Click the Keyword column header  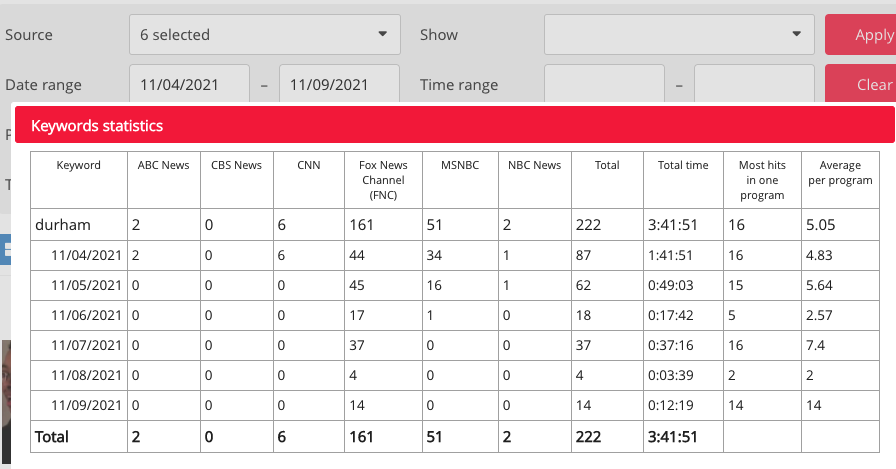(79, 180)
